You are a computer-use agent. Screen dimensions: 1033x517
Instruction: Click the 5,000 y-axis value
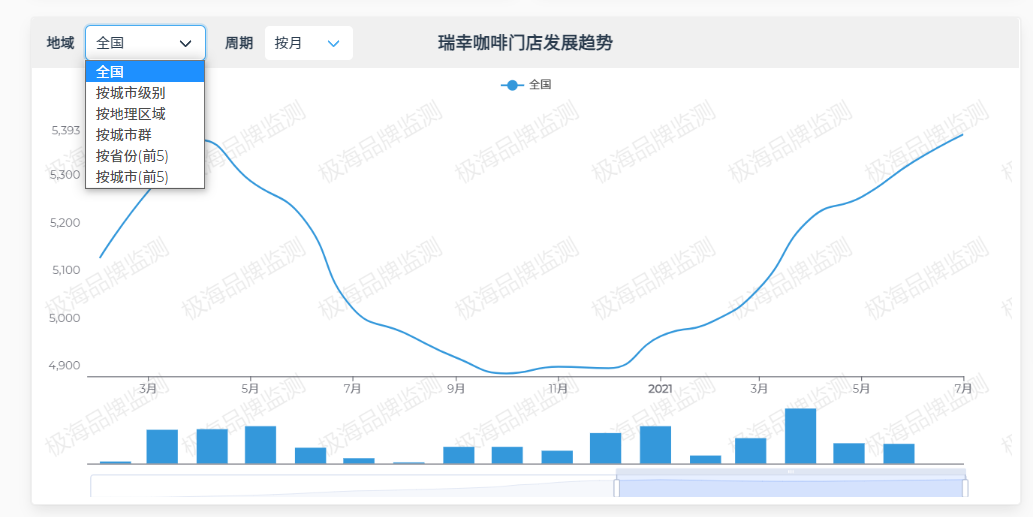point(65,318)
